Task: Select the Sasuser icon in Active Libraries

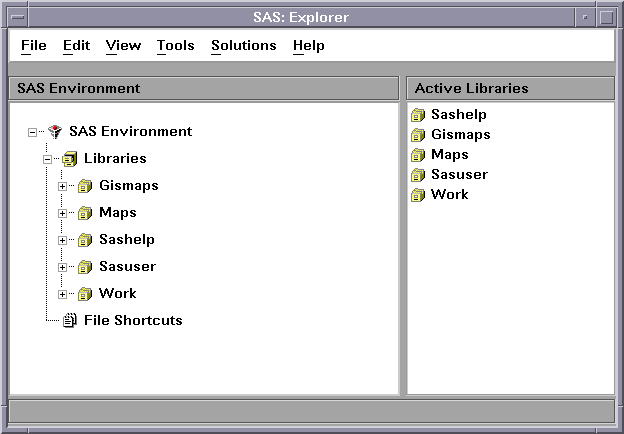Action: 418,175
